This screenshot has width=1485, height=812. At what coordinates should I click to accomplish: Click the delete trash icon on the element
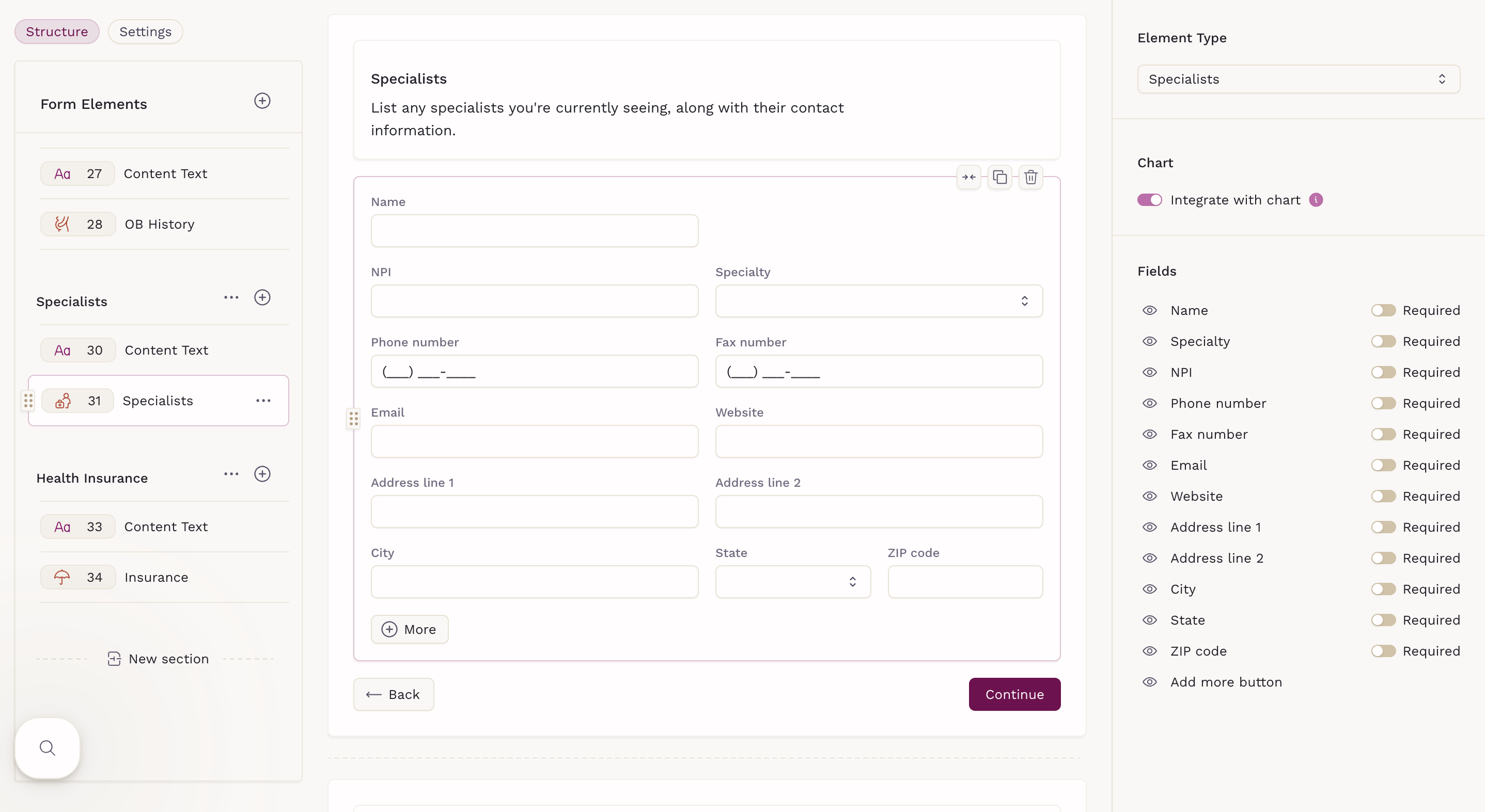click(1031, 178)
